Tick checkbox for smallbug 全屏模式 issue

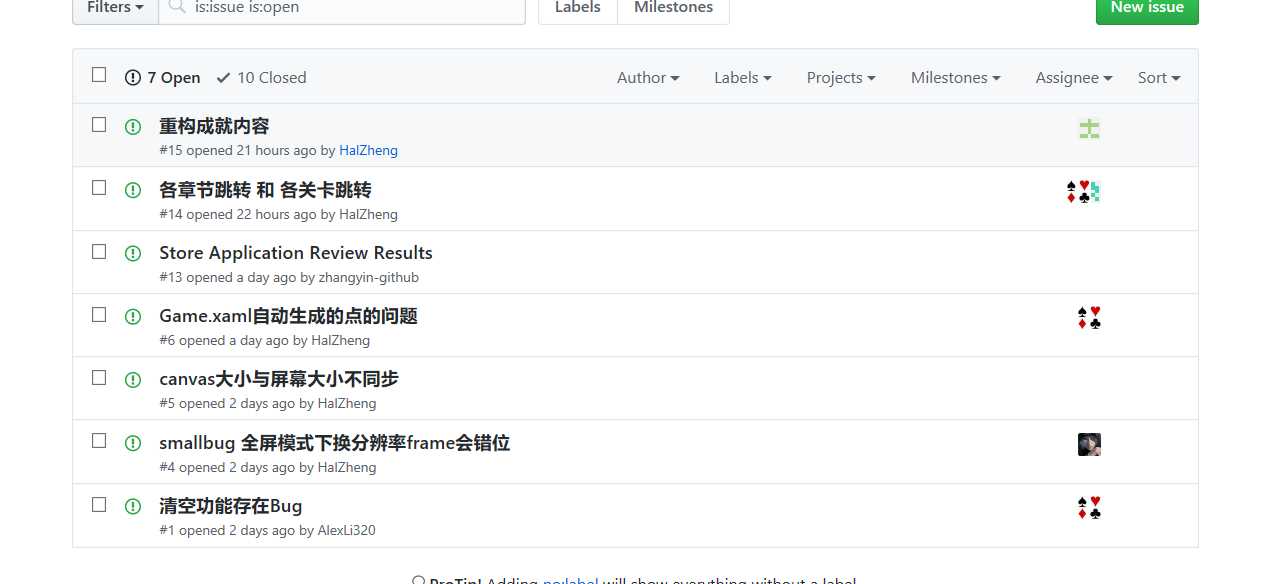99,440
